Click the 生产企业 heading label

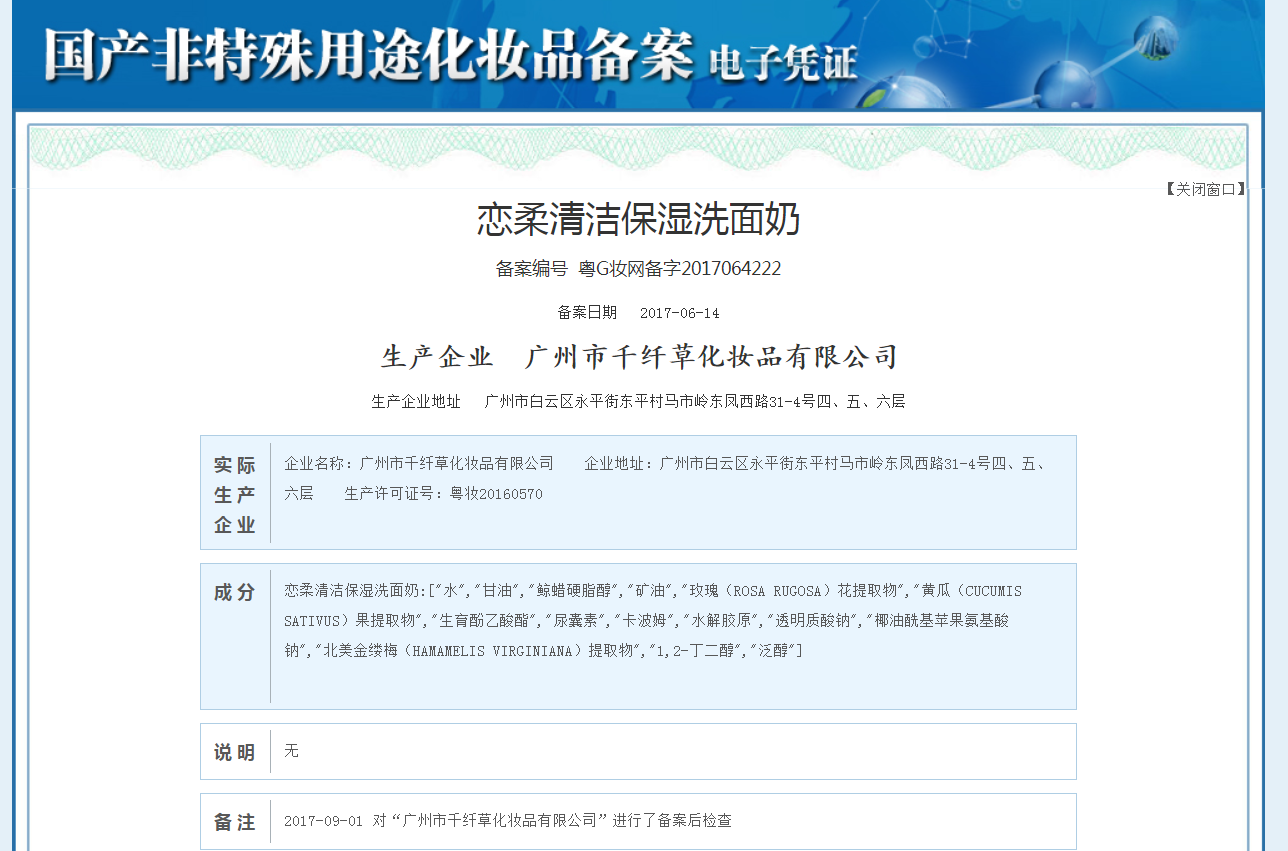[x=437, y=357]
